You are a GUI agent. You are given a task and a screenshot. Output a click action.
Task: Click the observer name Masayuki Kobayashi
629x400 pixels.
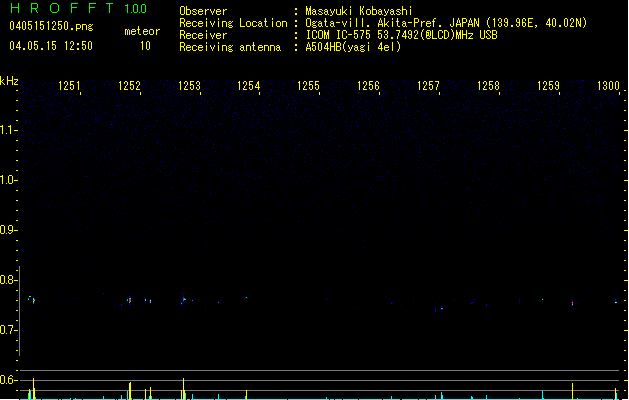click(x=359, y=11)
